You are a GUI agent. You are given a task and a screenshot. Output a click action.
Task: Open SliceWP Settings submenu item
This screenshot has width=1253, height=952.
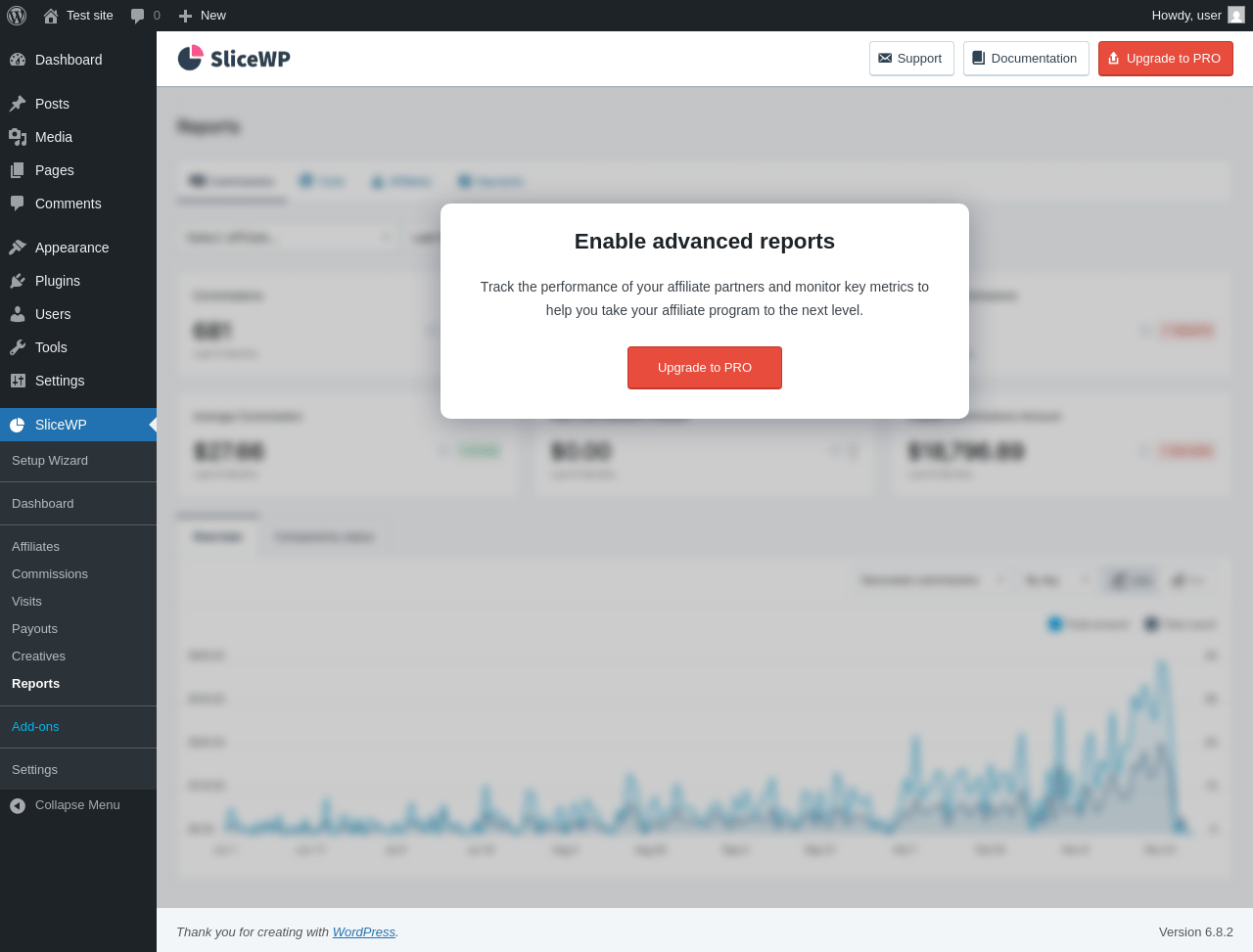point(78,770)
